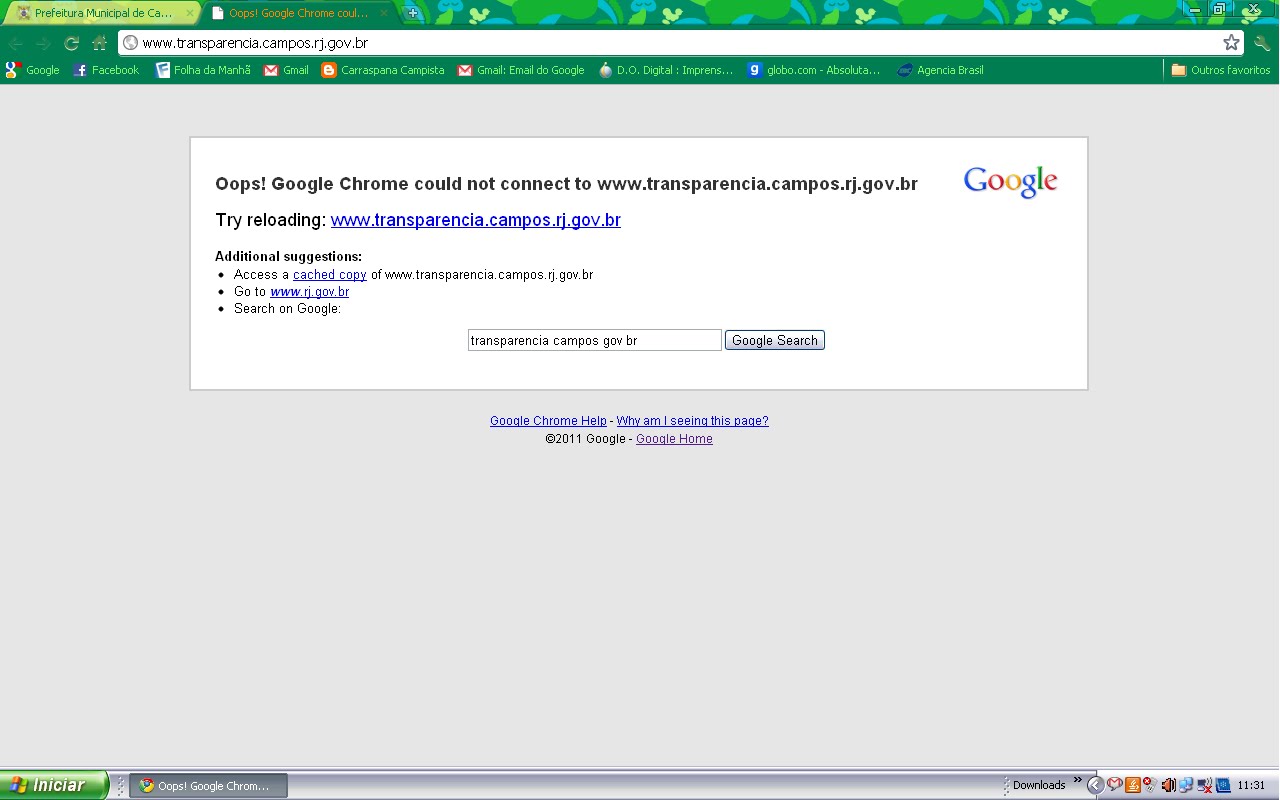Click the Java tray icon
This screenshot has width=1280, height=800.
tap(1133, 785)
